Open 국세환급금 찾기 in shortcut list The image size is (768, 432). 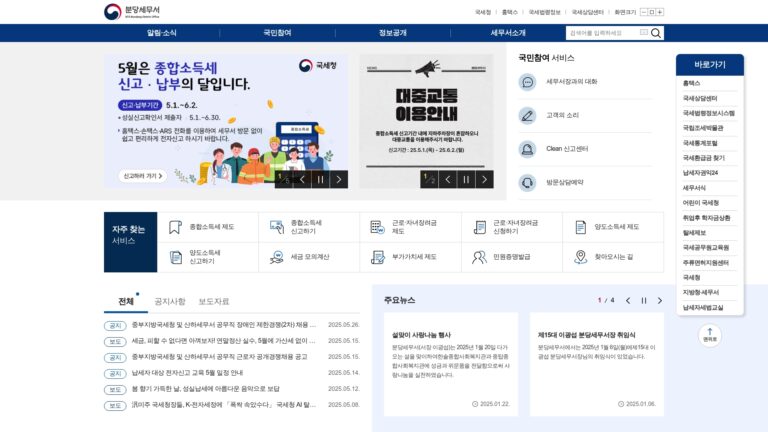pyautogui.click(x=704, y=158)
